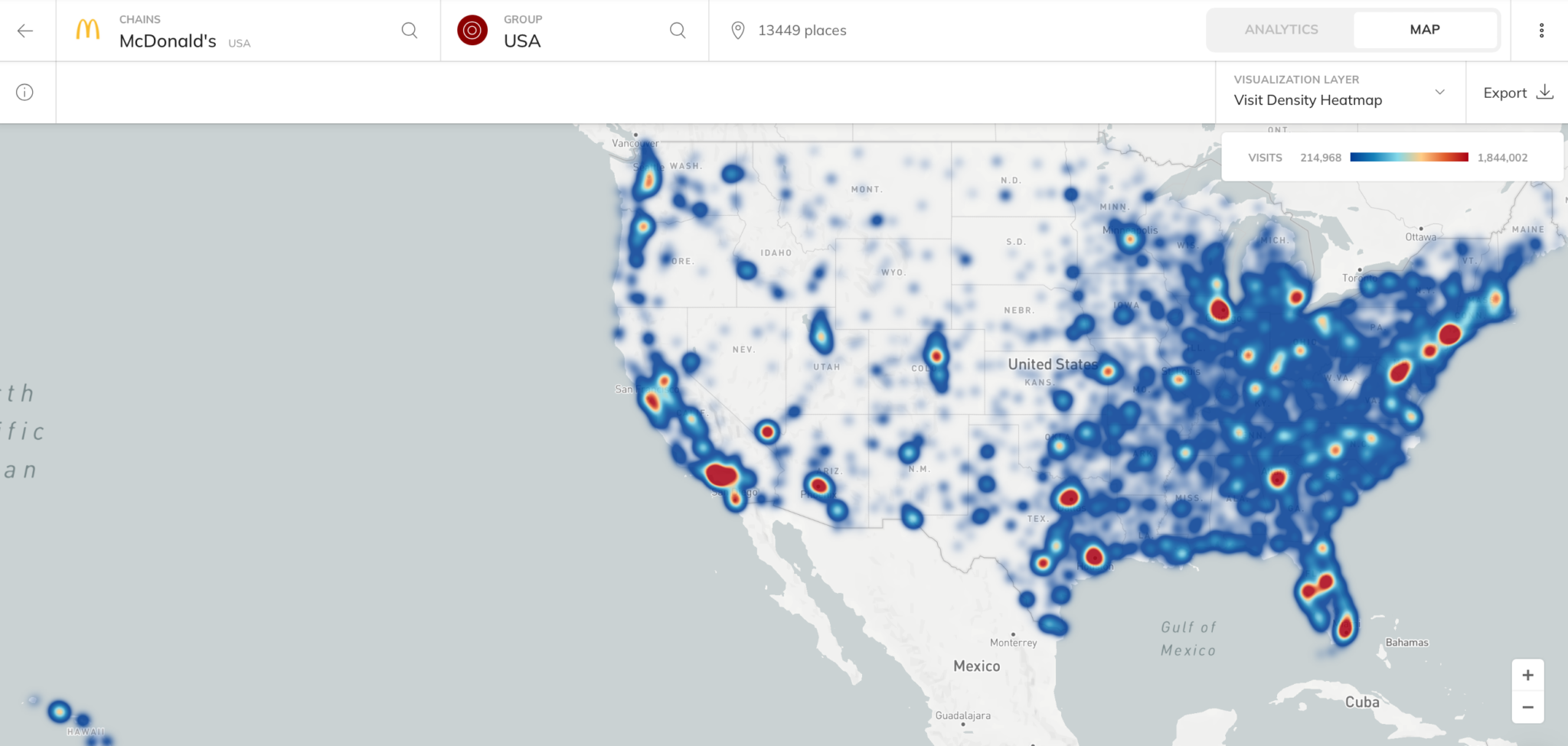Viewport: 1568px width, 746px height.
Task: Open the Visit Density Heatmap selector
Action: pos(1307,99)
